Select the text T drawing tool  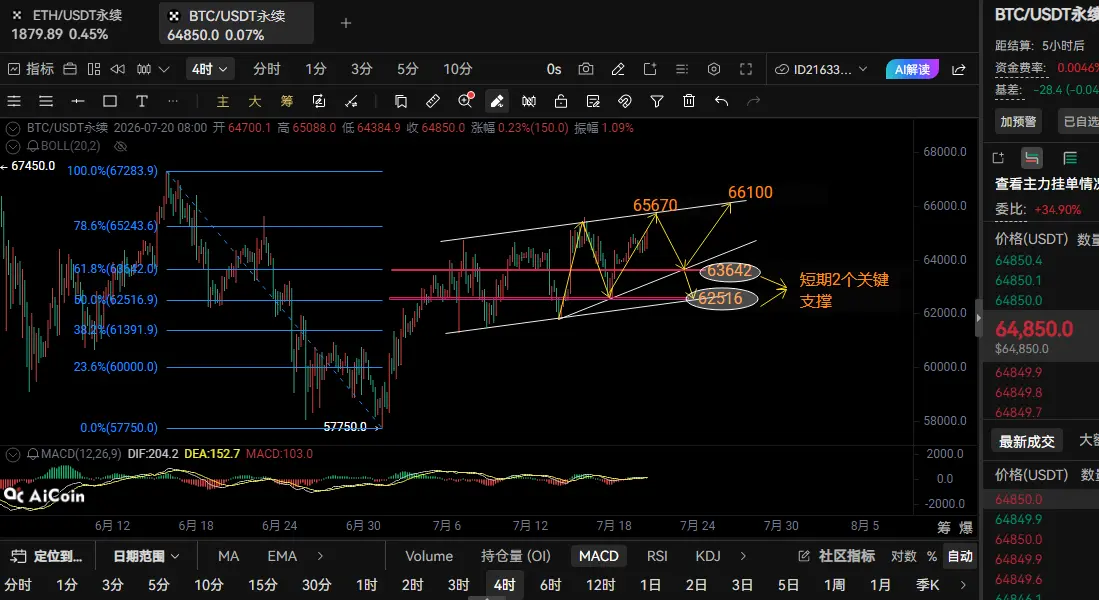pyautogui.click(x=142, y=102)
